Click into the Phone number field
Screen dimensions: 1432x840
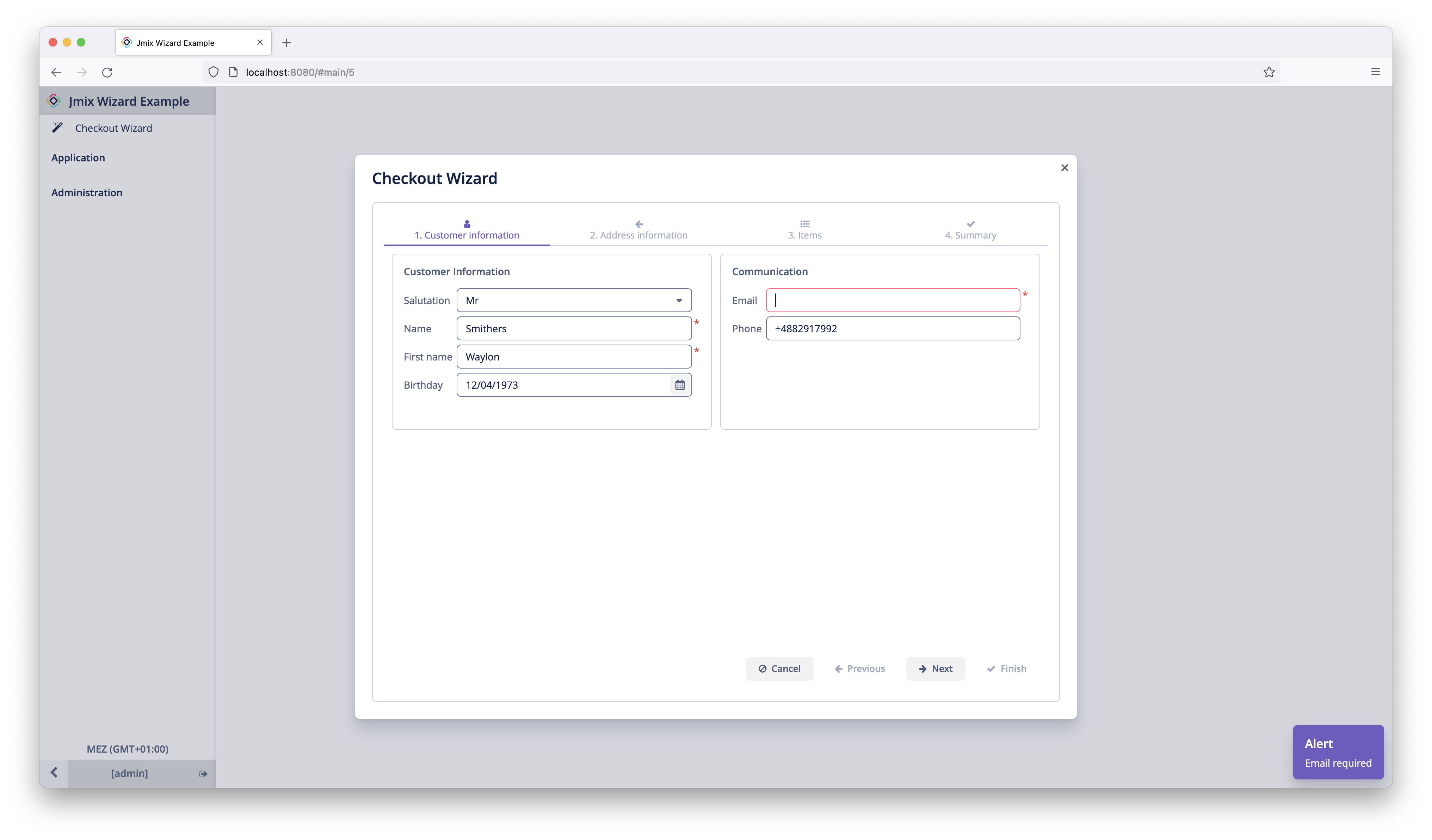click(x=892, y=328)
